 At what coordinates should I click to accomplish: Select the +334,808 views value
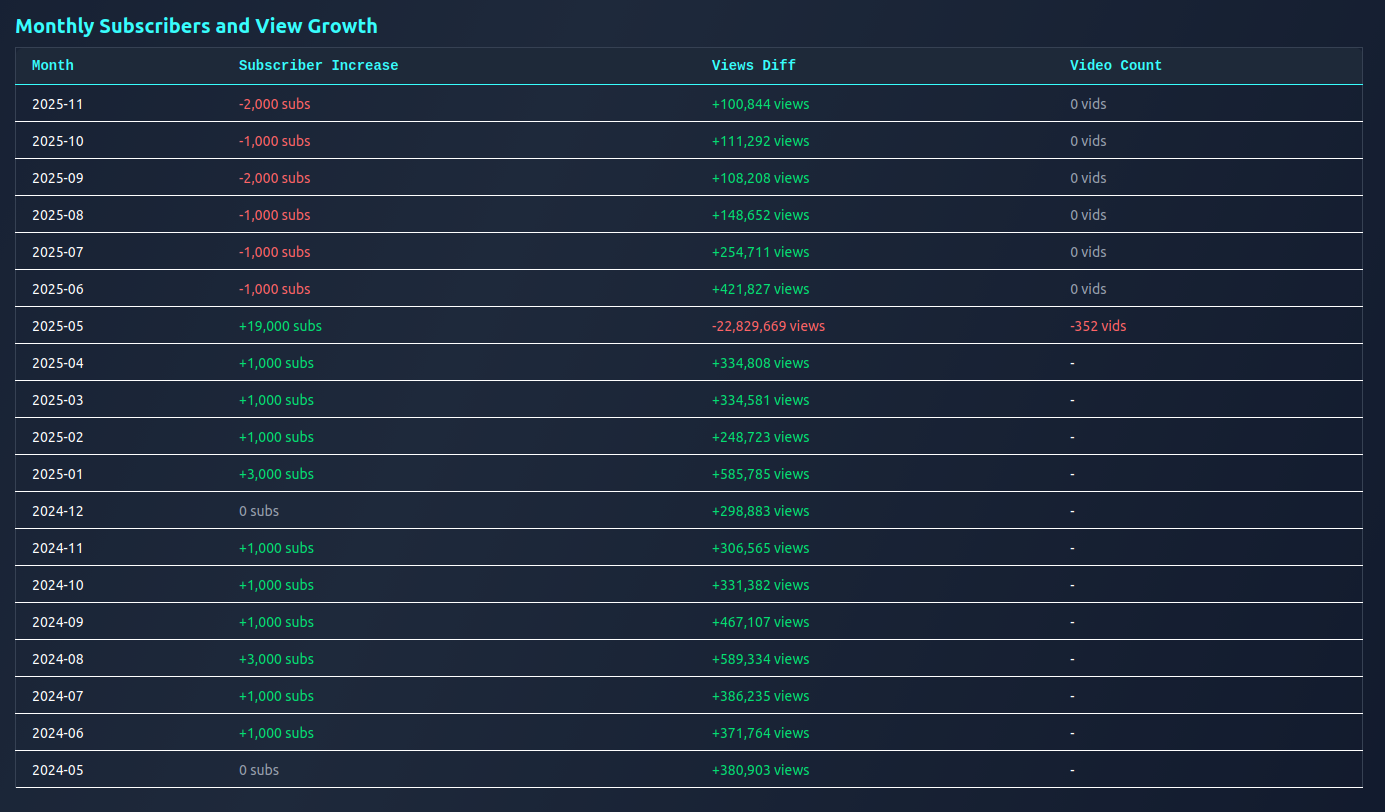pos(761,363)
